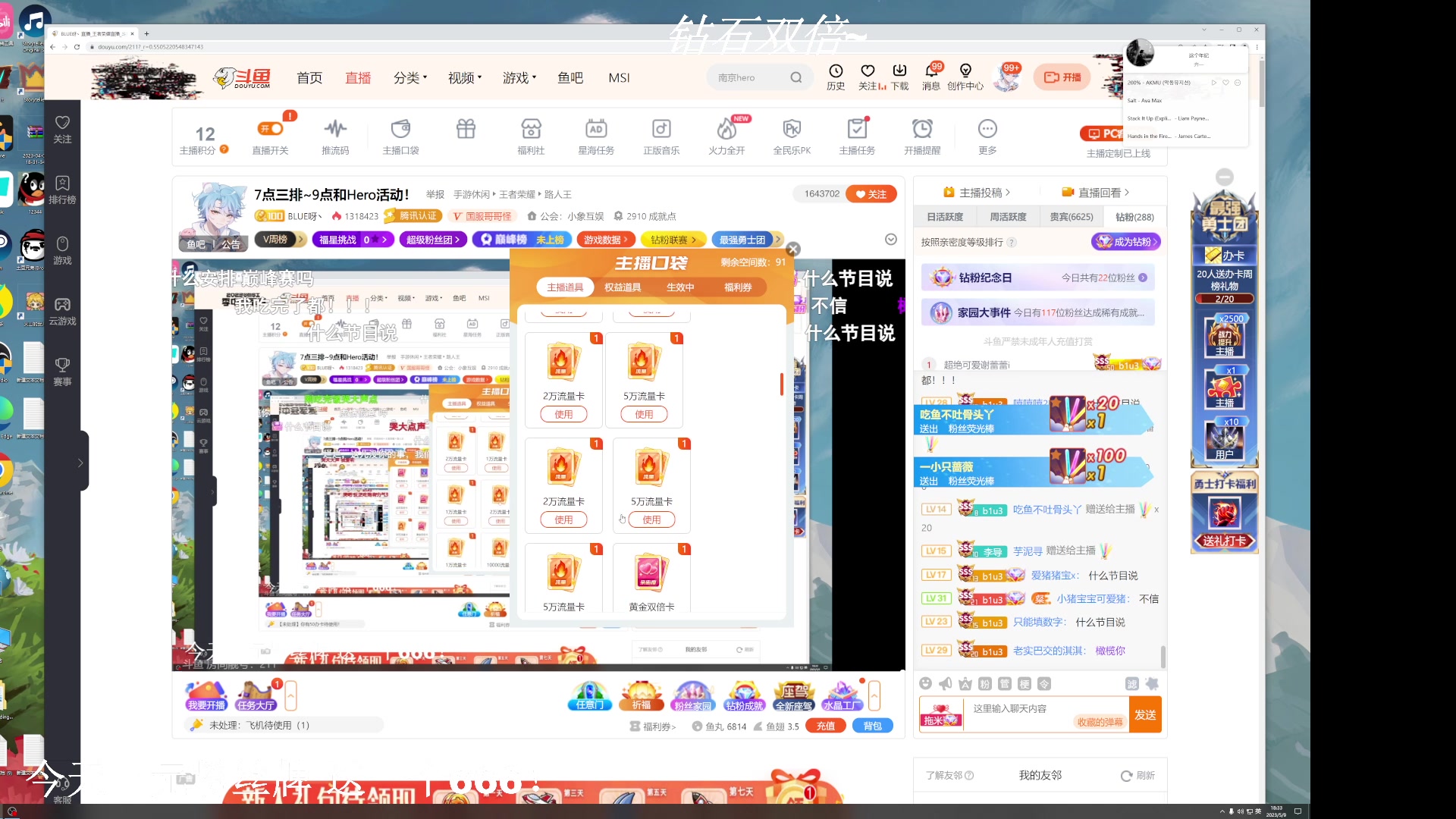Switch to the 贵宾(6625) tab
The height and width of the screenshot is (819, 1456).
coord(1071,216)
